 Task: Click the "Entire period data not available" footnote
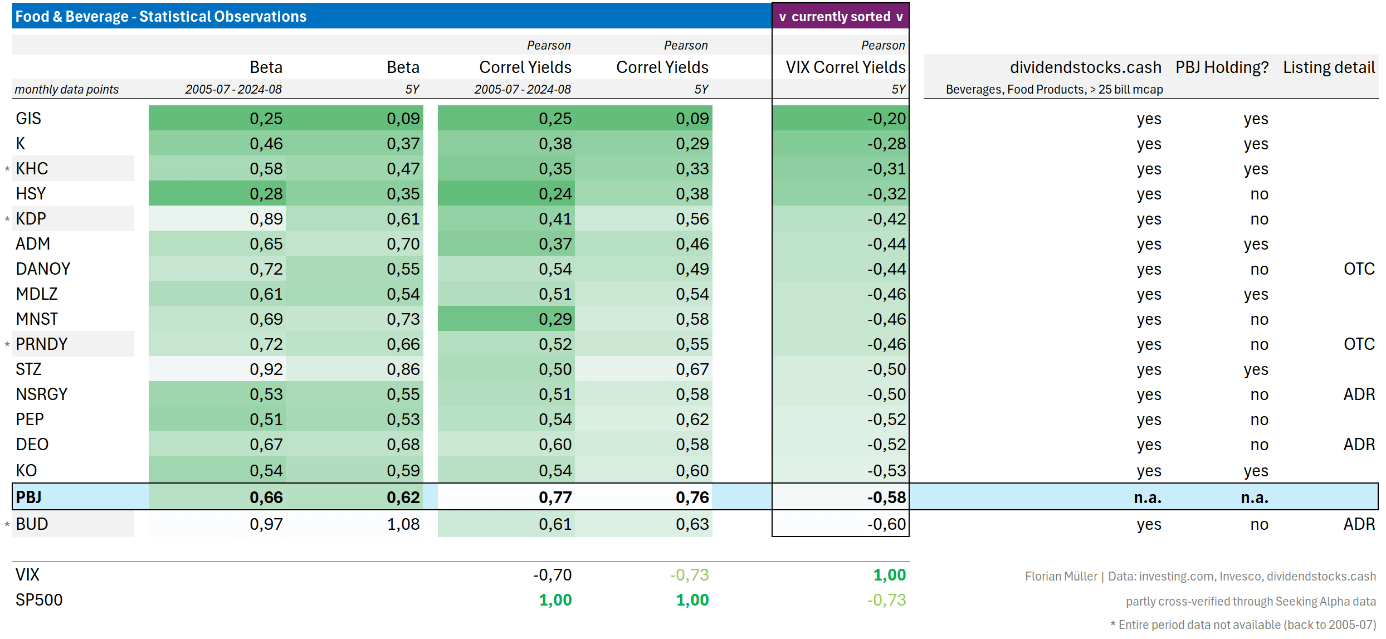(x=1243, y=625)
